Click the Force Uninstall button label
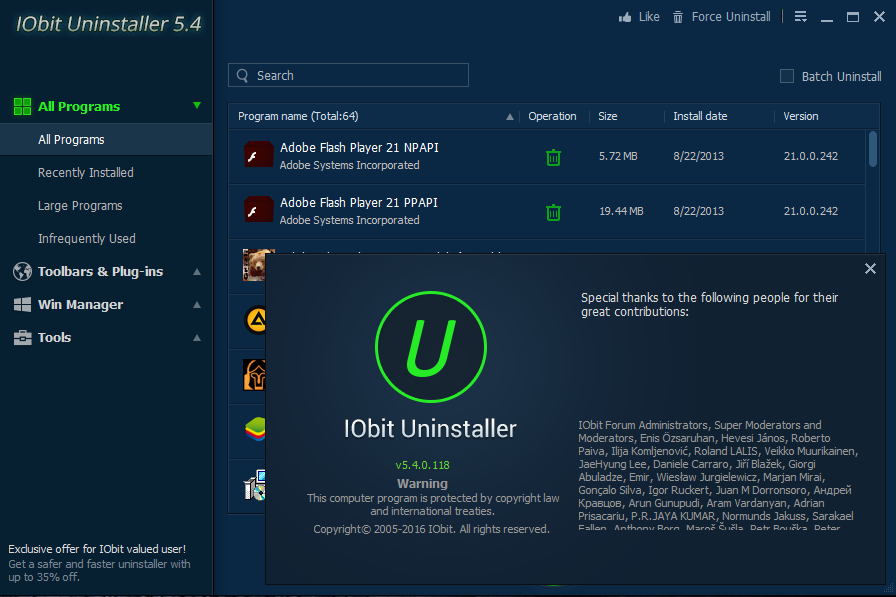The image size is (896, 597). (731, 17)
